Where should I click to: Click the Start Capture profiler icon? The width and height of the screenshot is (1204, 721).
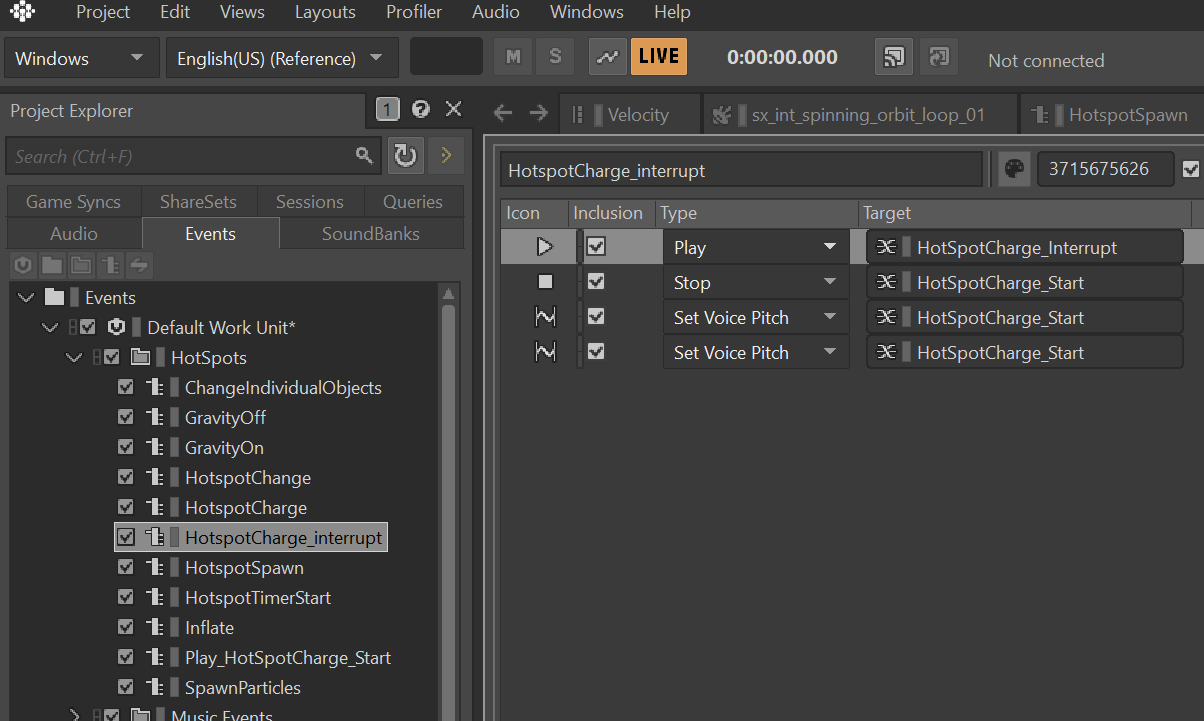click(607, 57)
